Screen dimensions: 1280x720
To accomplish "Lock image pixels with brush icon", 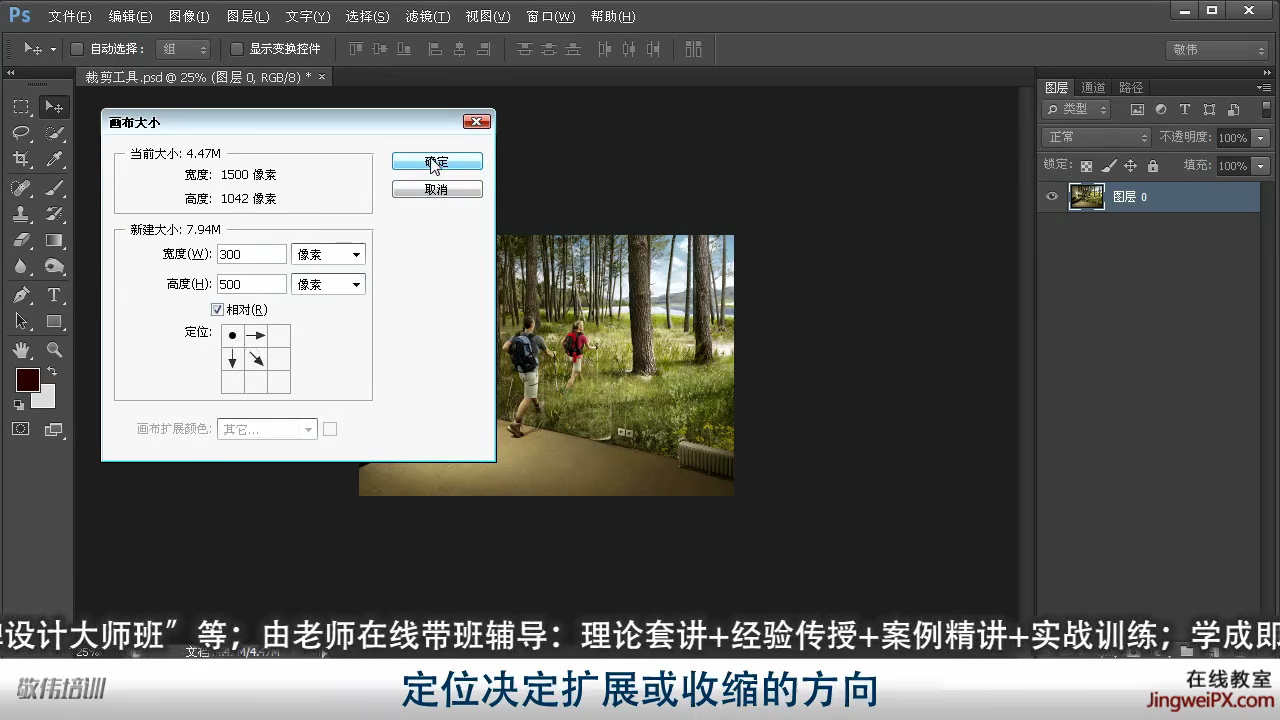I will pyautogui.click(x=1109, y=166).
